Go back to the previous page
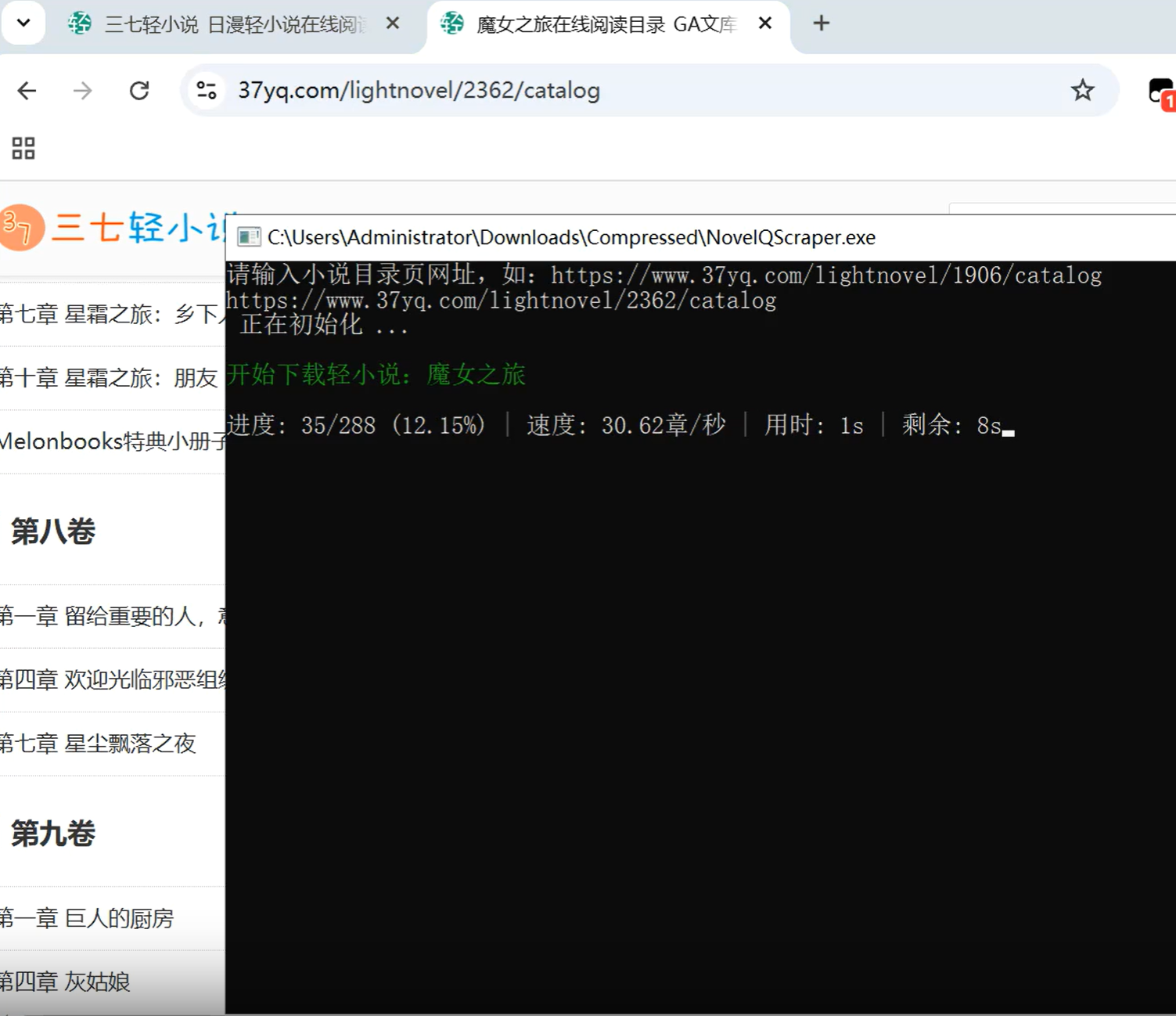Viewport: 1176px width, 1016px height. (x=27, y=91)
